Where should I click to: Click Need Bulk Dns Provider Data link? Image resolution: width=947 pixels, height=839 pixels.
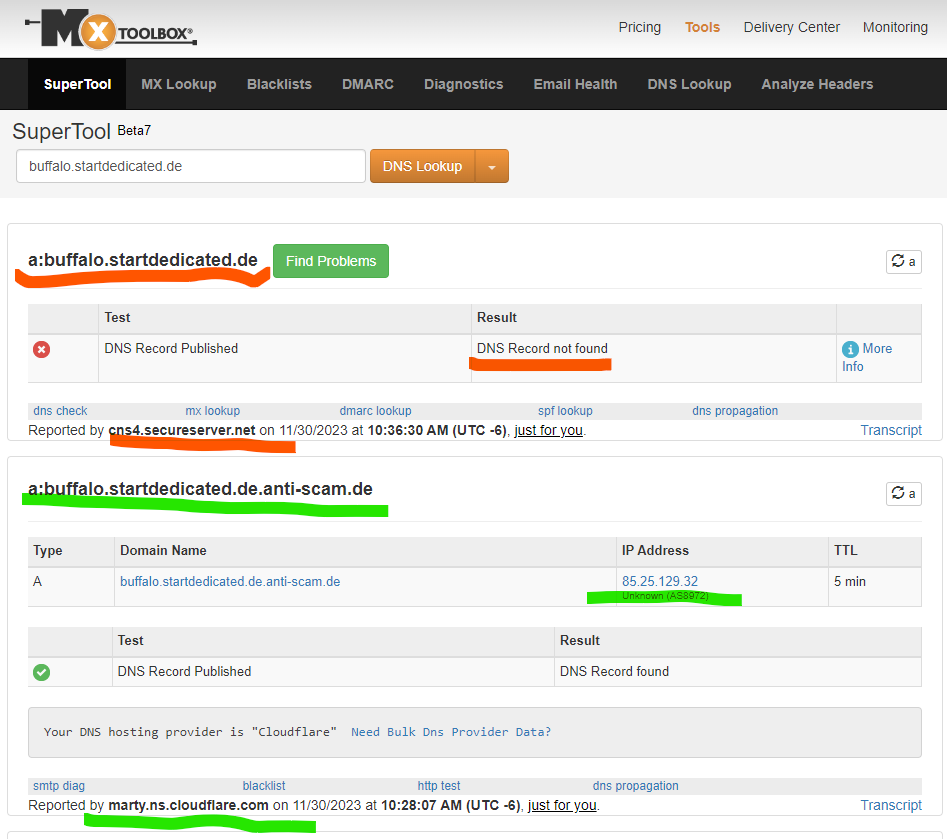tap(450, 732)
